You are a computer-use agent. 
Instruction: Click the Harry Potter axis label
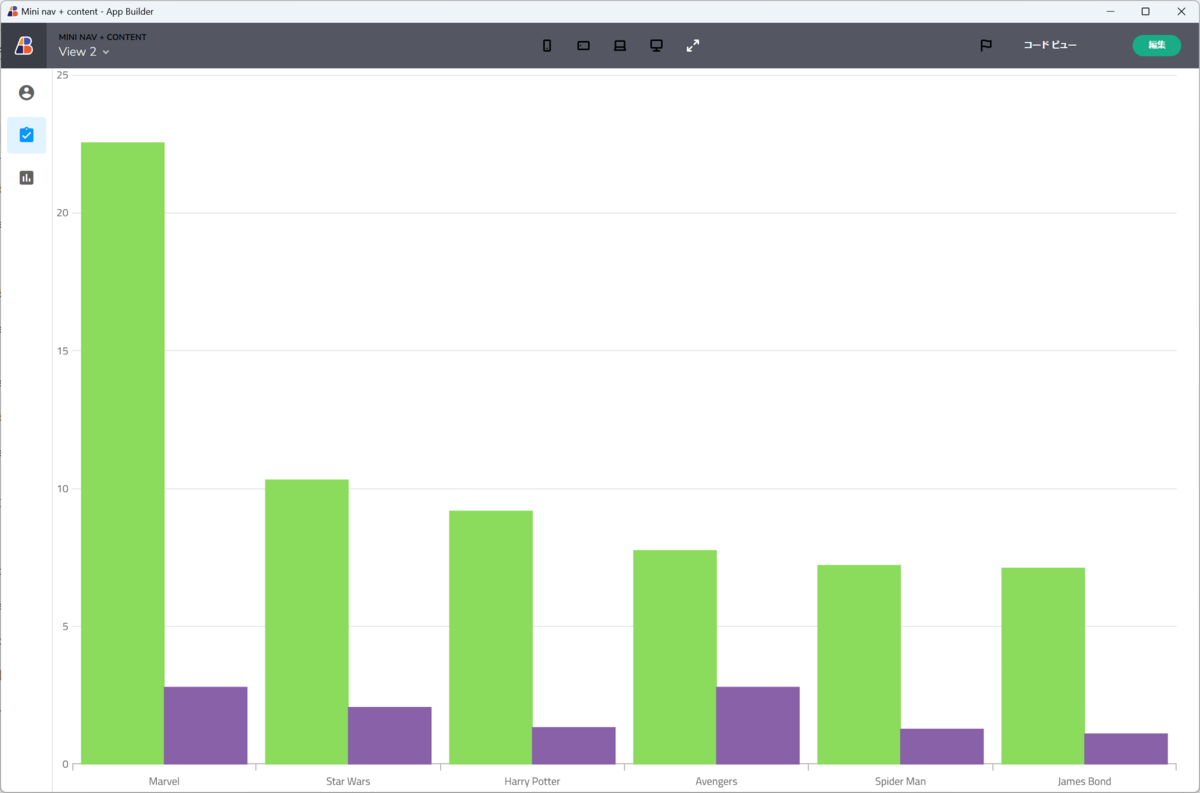click(532, 781)
